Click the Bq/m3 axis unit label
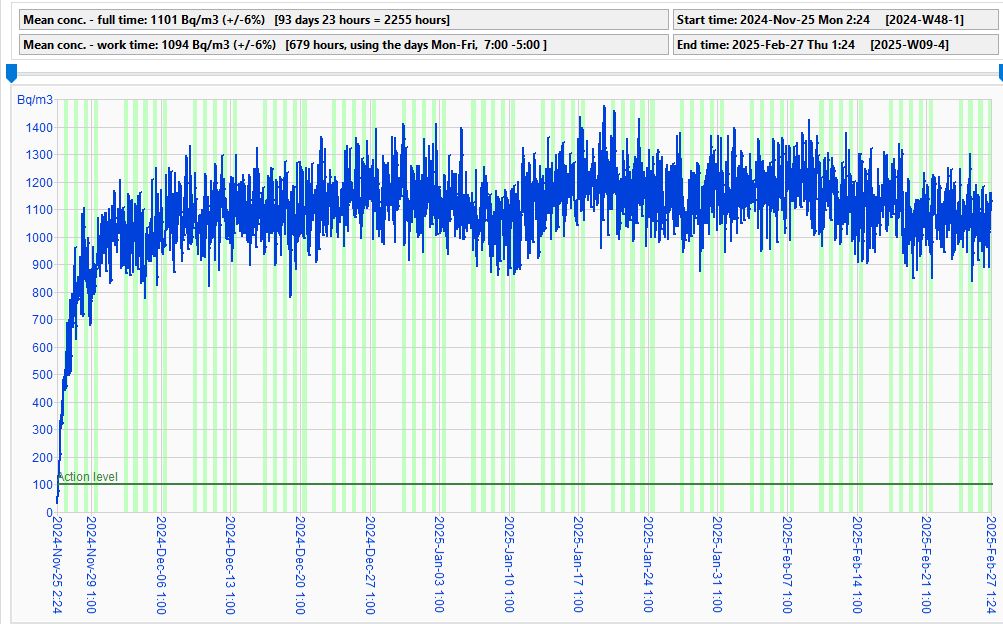1003x624 pixels. 35,100
